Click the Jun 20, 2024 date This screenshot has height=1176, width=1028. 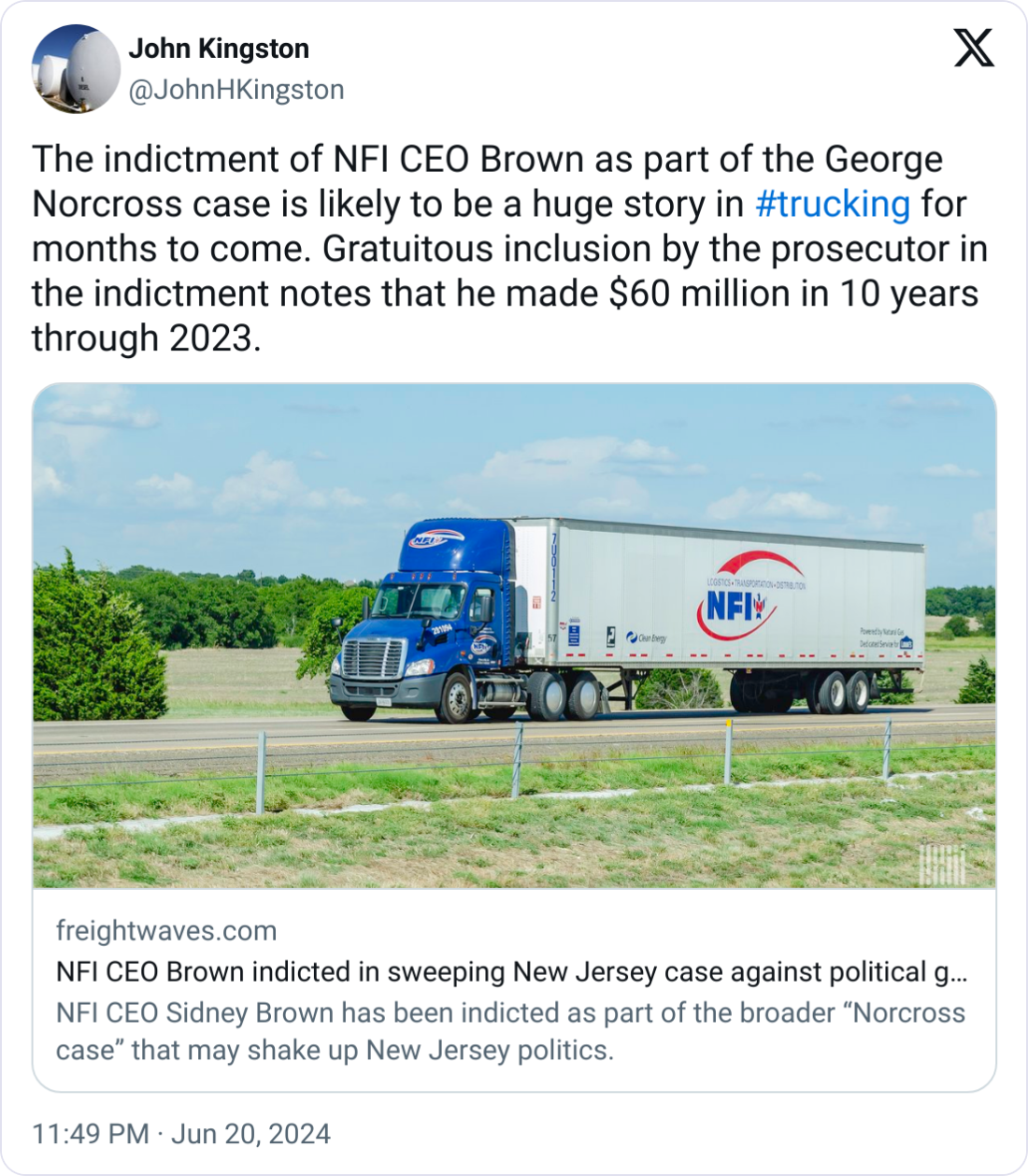tap(250, 1134)
